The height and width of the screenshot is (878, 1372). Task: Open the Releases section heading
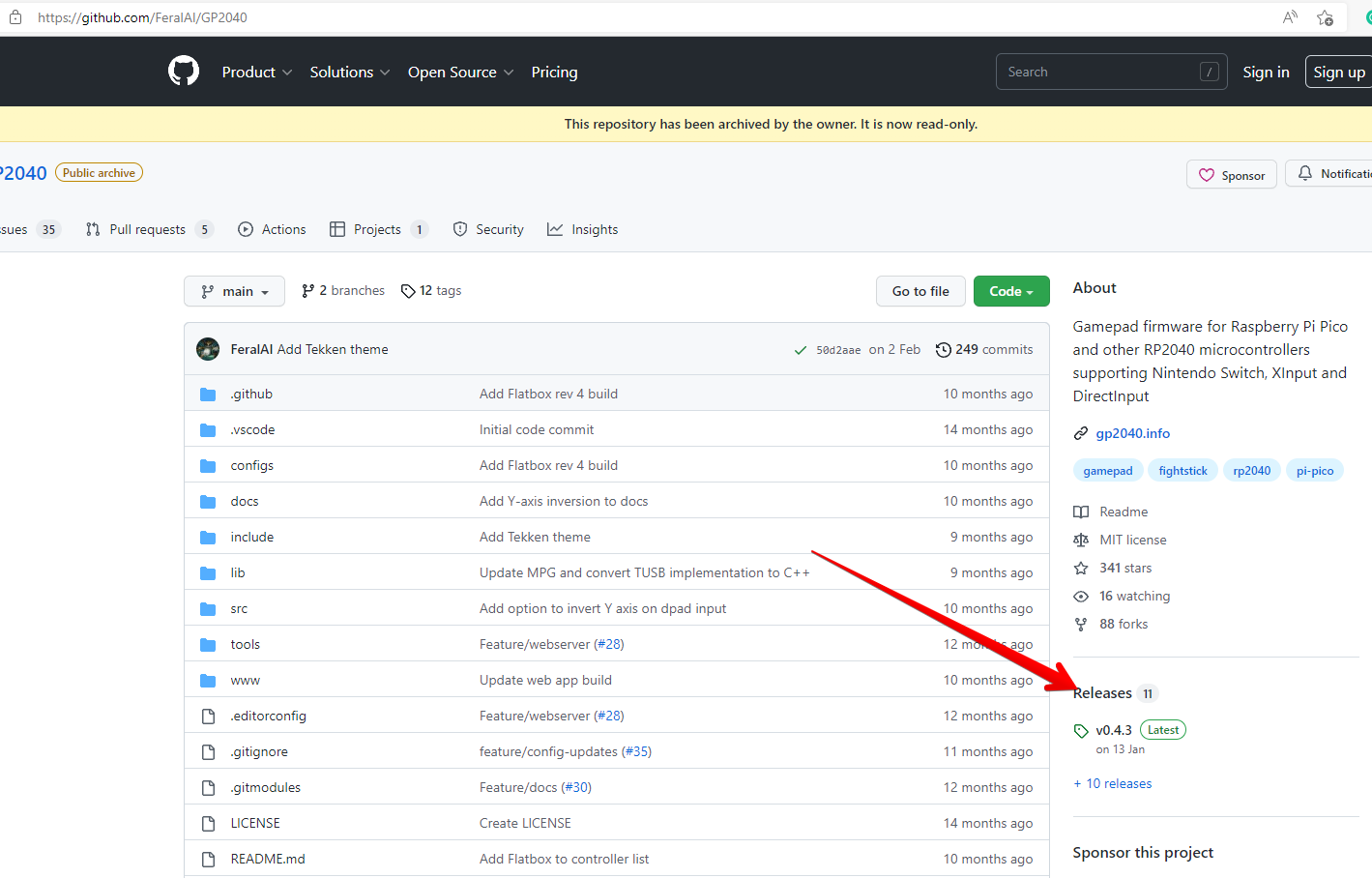pyautogui.click(x=1103, y=693)
